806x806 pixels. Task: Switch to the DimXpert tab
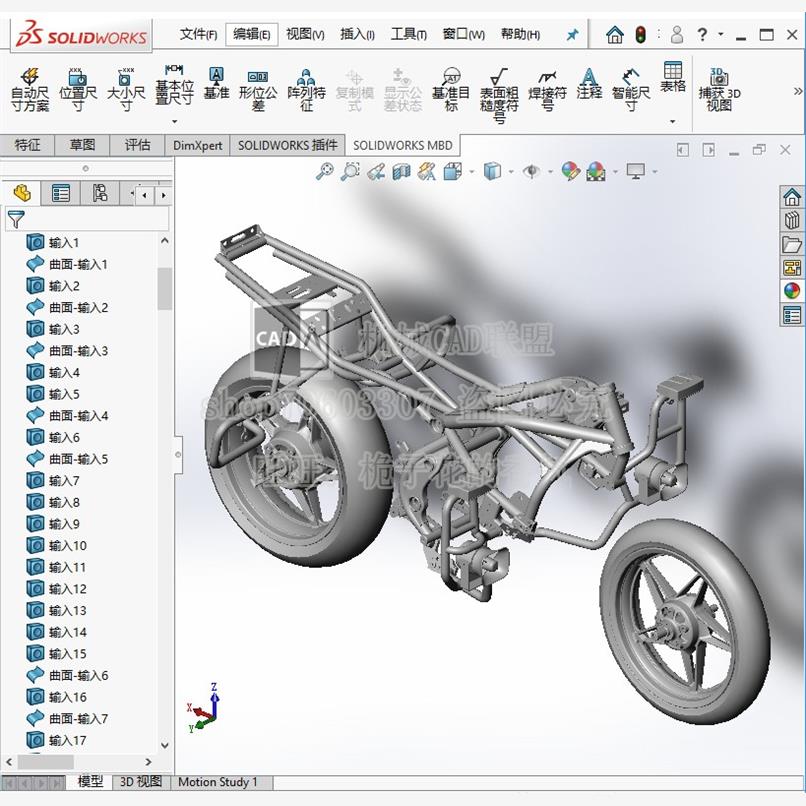tap(197, 145)
